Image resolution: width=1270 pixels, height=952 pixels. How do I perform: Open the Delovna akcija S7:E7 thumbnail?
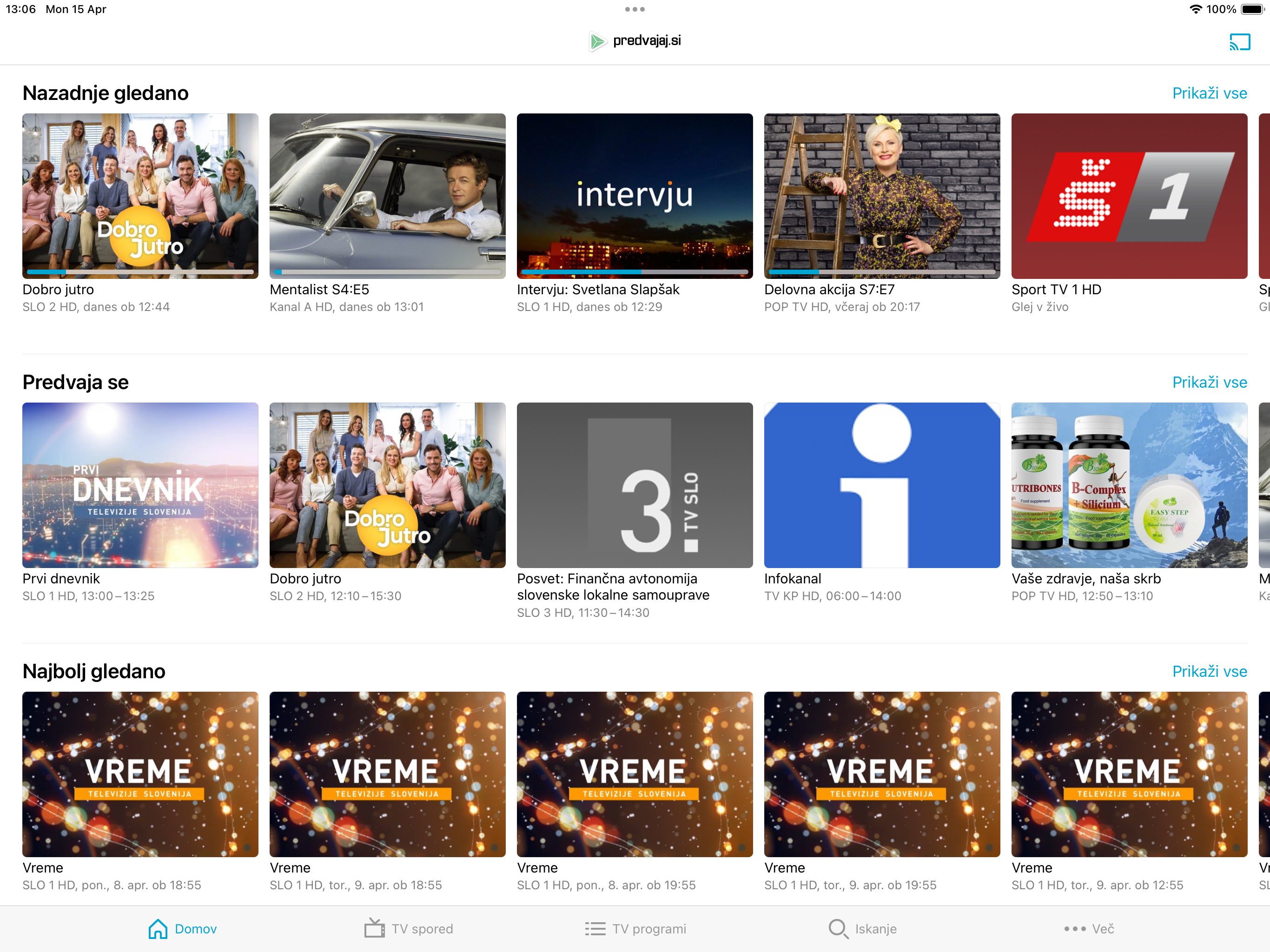pos(882,196)
